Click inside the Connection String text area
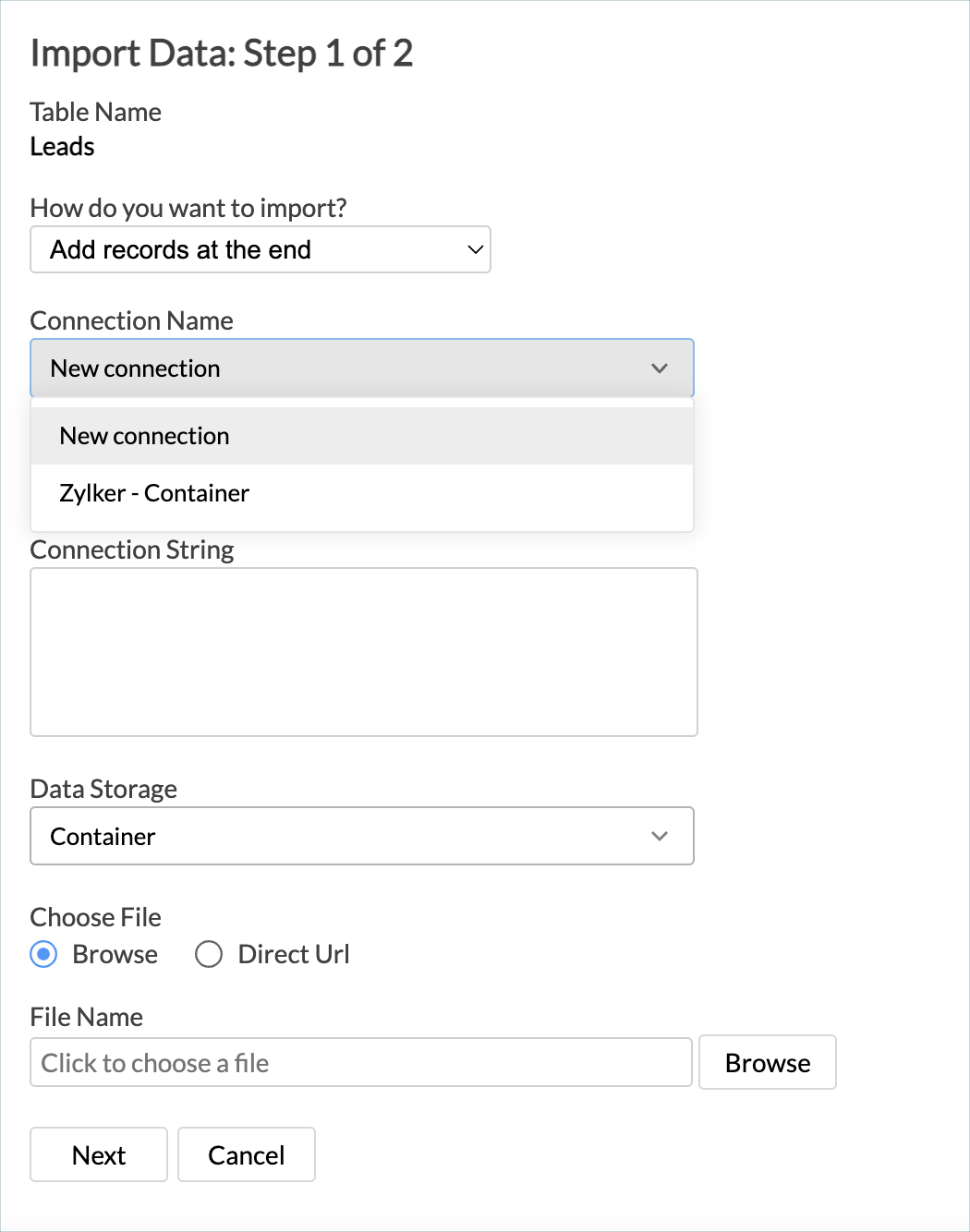 click(x=364, y=651)
